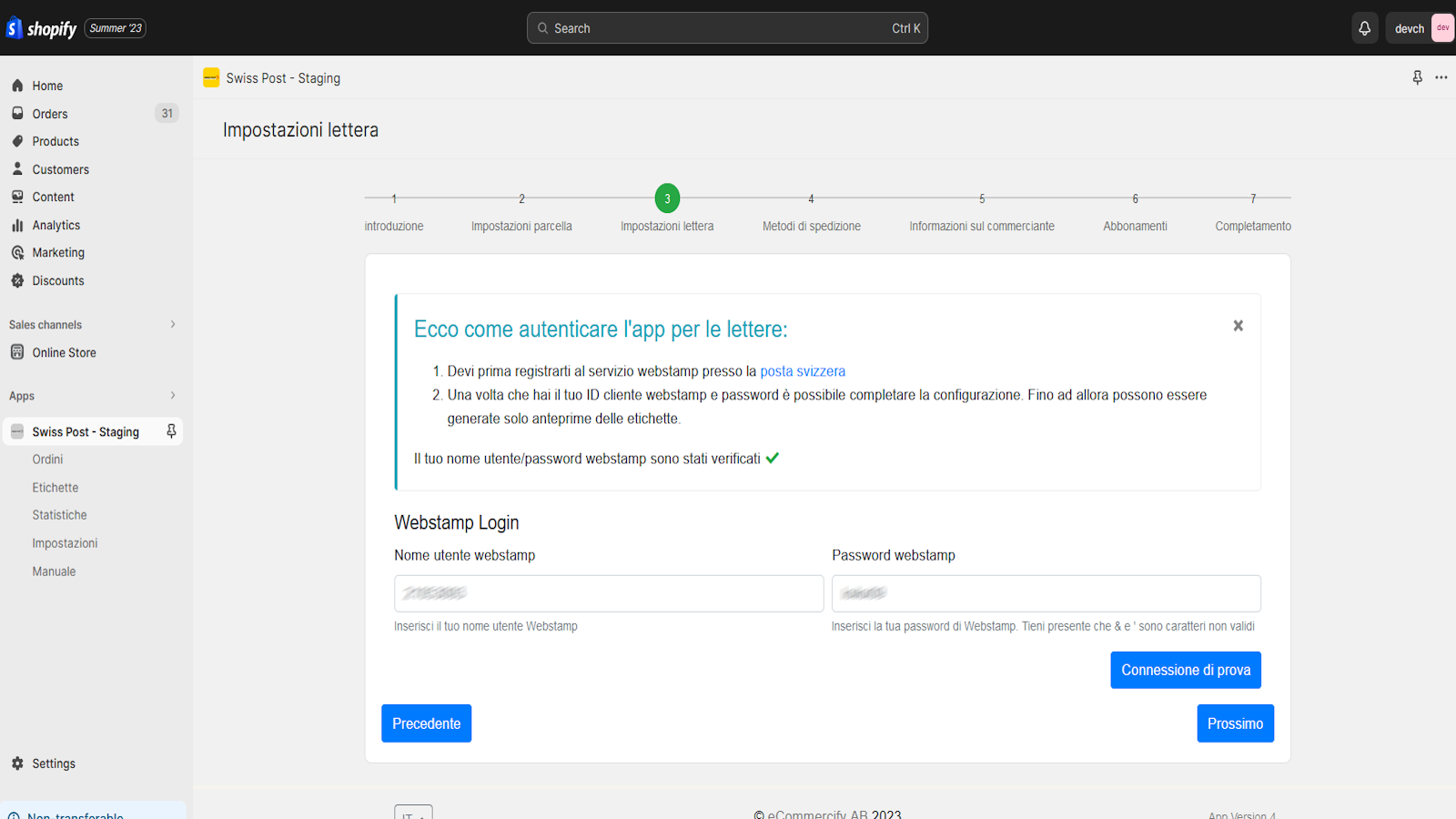Click the Products tag icon
Viewport: 1456px width, 819px height.
coord(17,141)
